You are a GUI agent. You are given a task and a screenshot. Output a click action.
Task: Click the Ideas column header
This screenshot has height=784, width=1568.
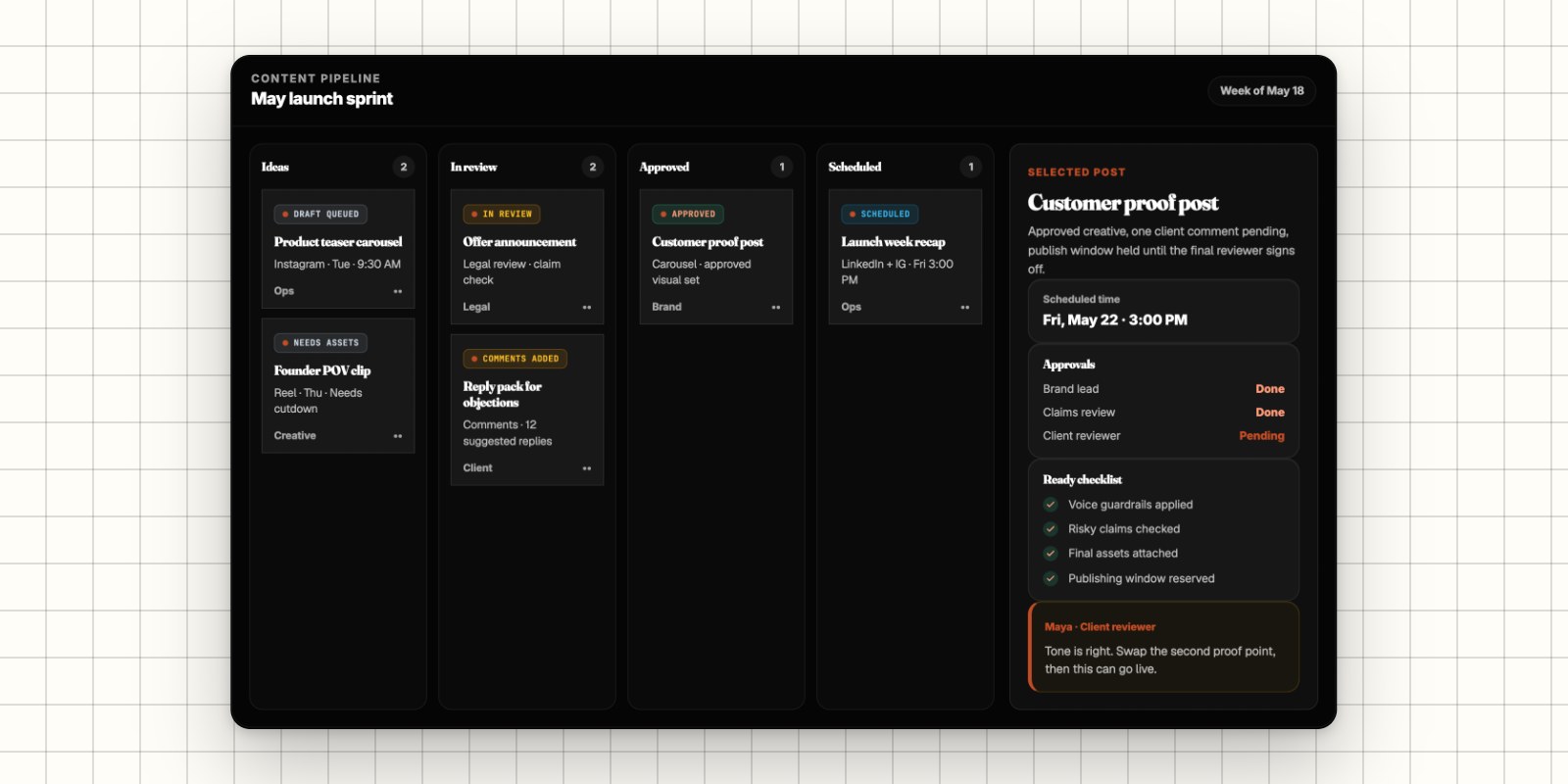[x=275, y=167]
